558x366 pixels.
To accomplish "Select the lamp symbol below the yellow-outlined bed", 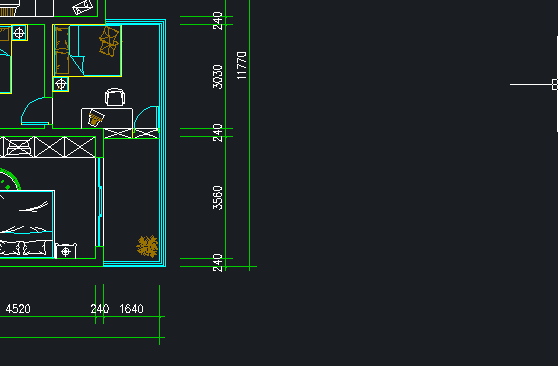I will tap(61, 84).
